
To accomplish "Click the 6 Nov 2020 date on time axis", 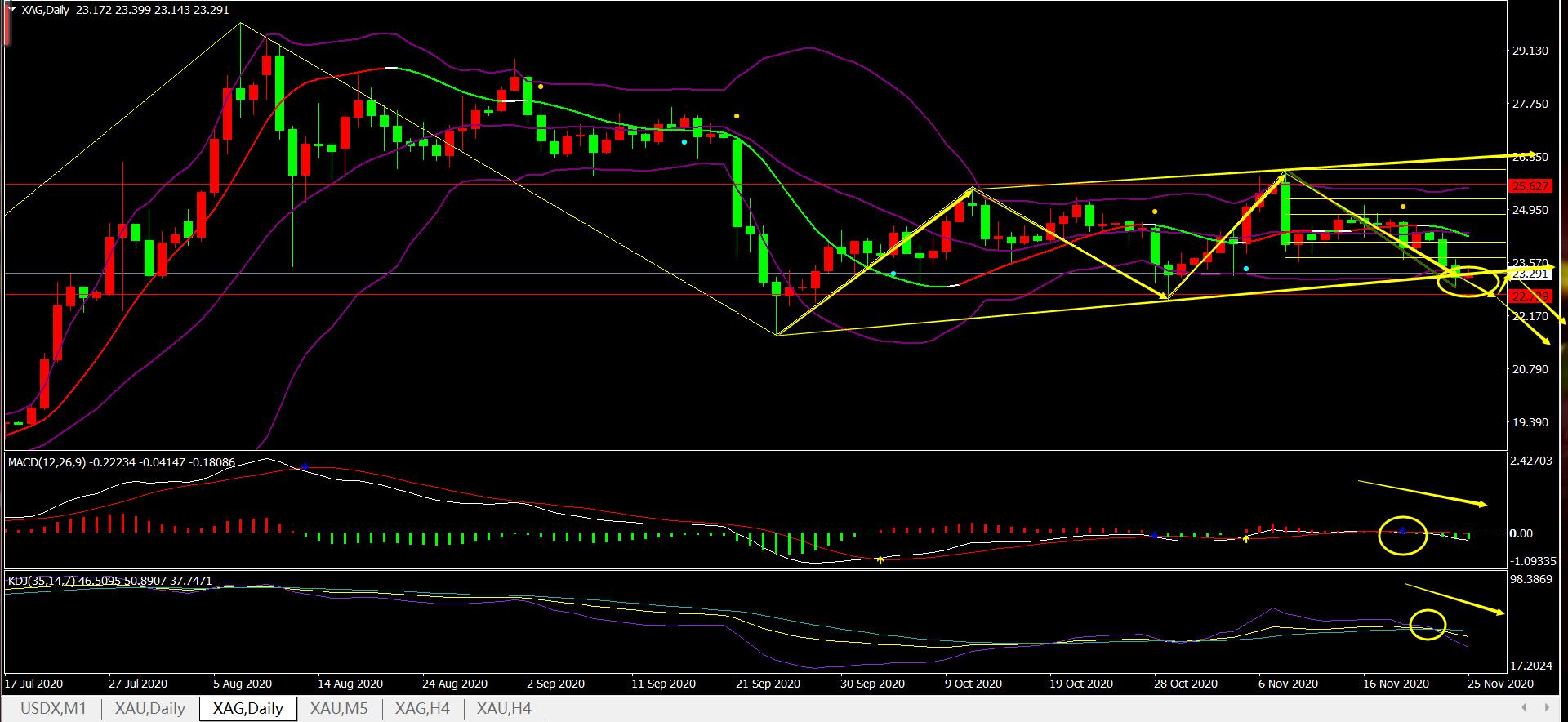I will [1288, 684].
